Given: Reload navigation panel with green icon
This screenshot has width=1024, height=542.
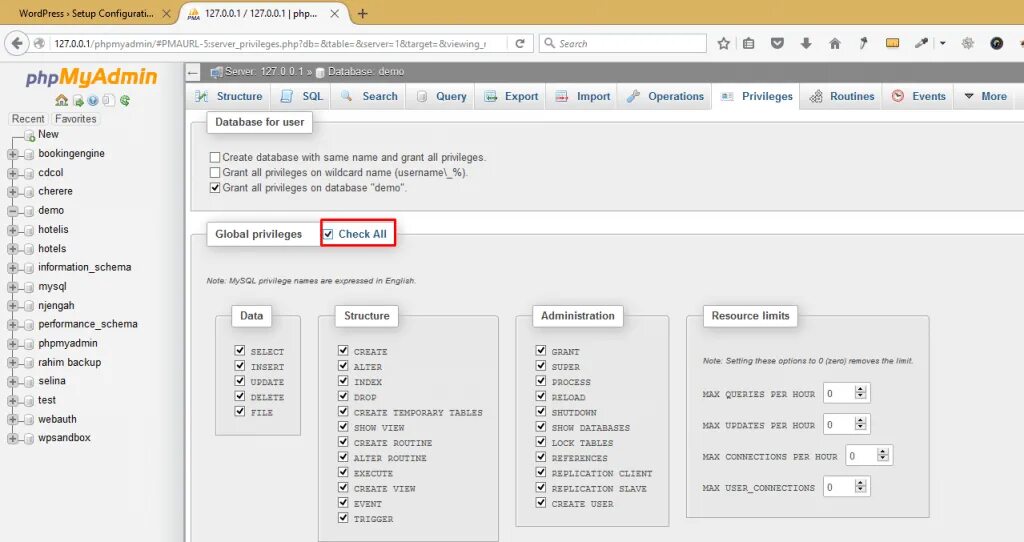Looking at the screenshot, I should (125, 101).
